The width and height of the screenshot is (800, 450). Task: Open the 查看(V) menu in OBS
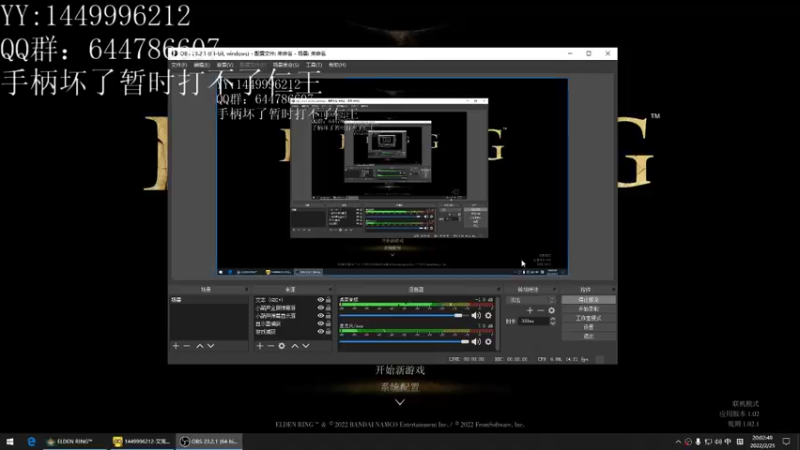pos(224,65)
